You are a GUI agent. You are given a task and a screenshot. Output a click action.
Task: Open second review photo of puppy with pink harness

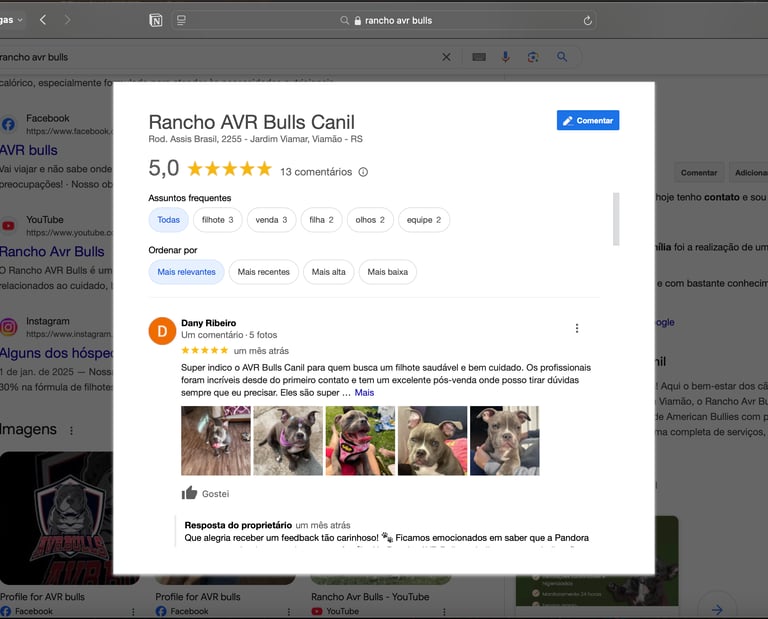tap(288, 441)
